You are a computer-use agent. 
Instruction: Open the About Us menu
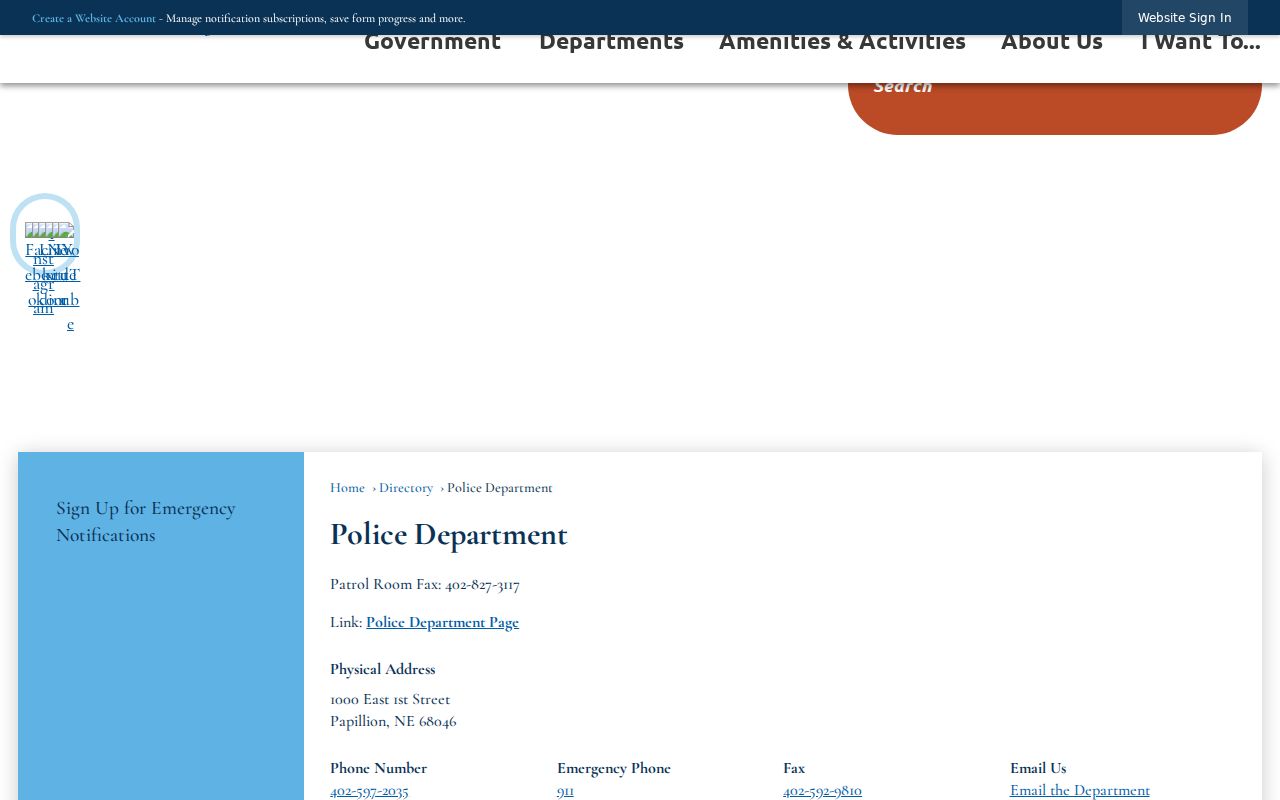(x=1051, y=42)
